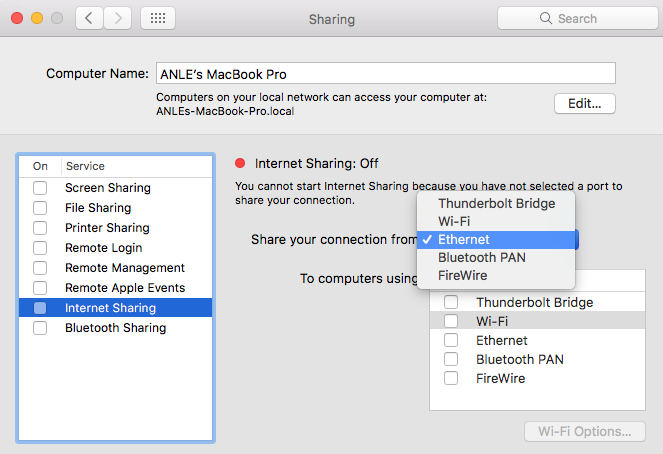663x454 pixels.
Task: Show all preferences grid icon
Action: 158,18
